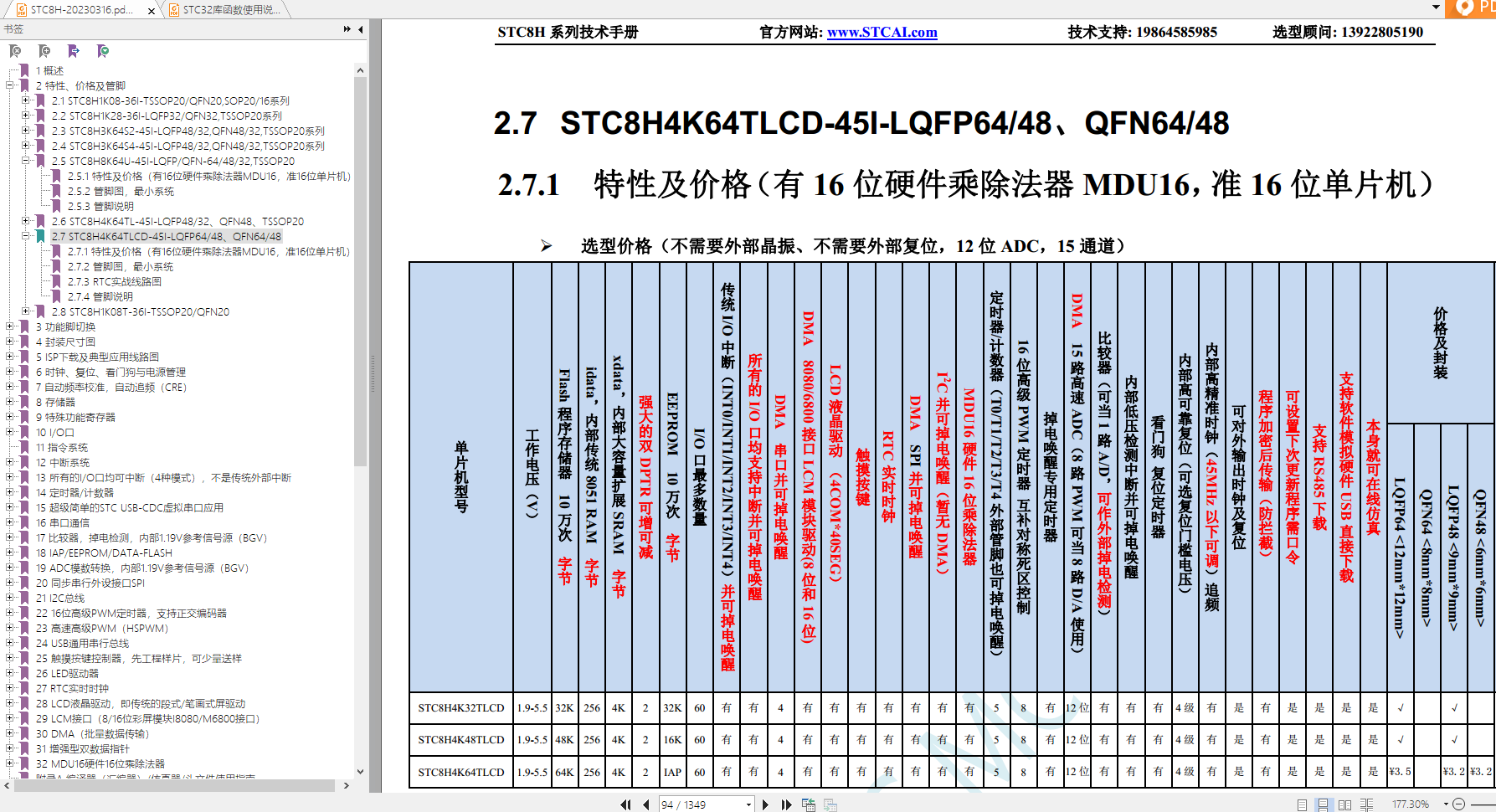
Task: Open bookmark '24 USB通用串行总线'
Action: pyautogui.click(x=82, y=643)
